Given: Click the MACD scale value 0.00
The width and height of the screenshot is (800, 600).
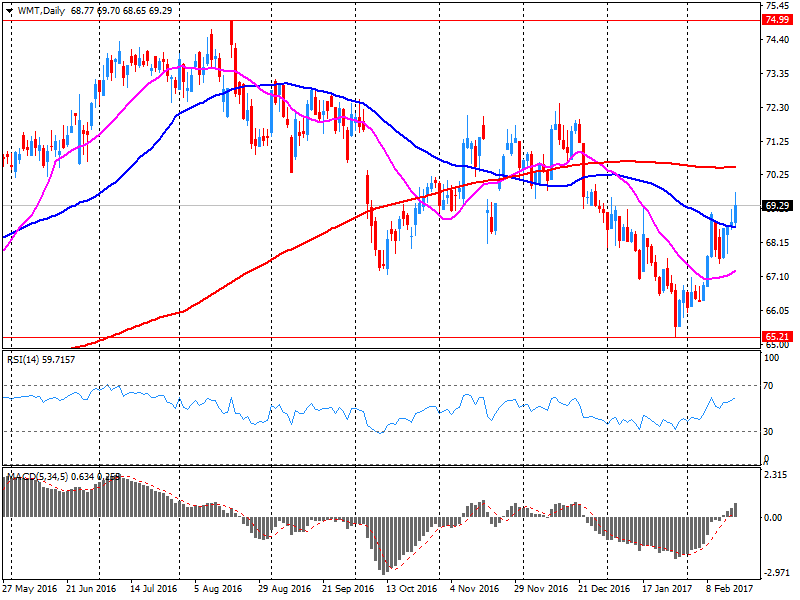Looking at the screenshot, I should (773, 517).
